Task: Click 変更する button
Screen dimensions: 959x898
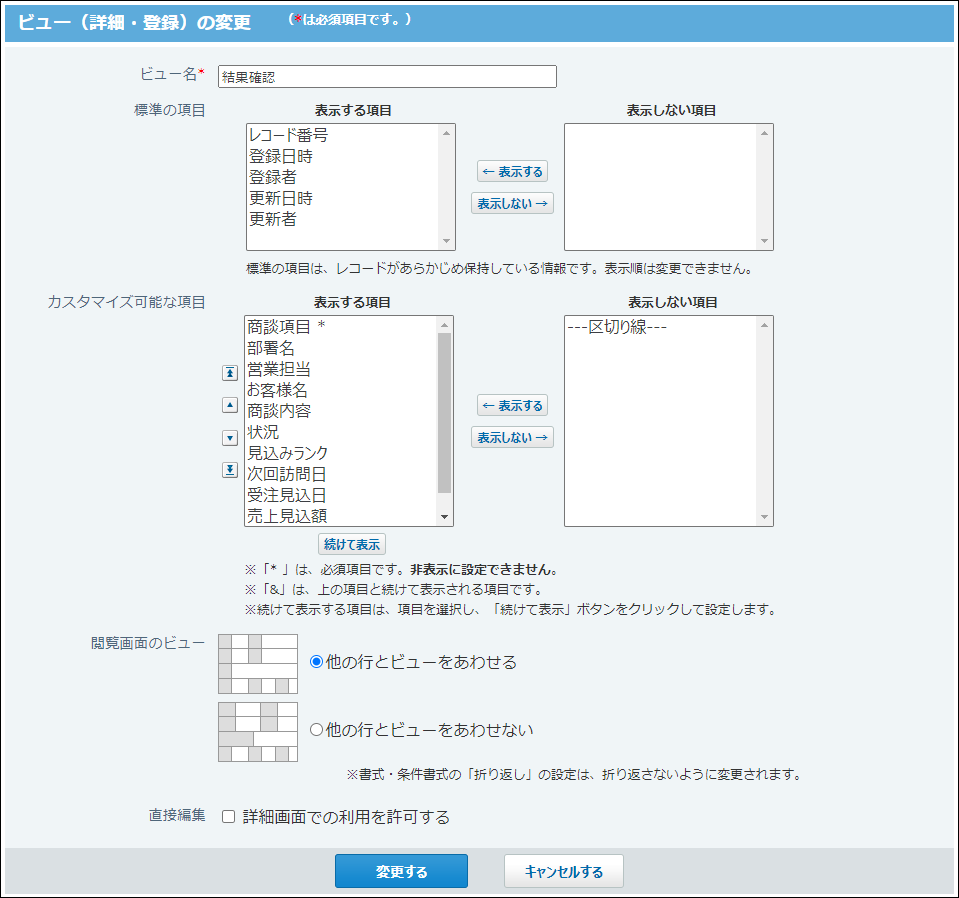Action: point(401,871)
